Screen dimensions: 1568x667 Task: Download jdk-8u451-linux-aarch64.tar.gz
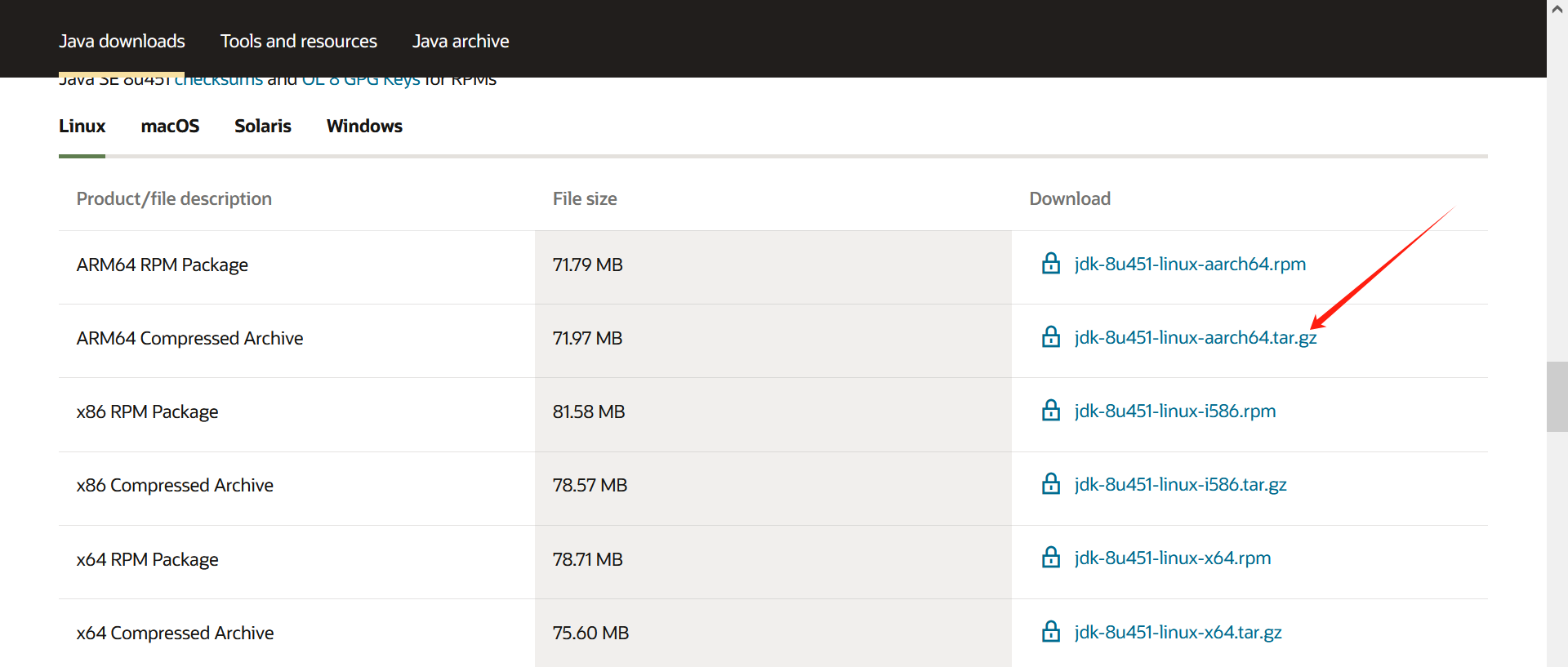click(x=1196, y=337)
